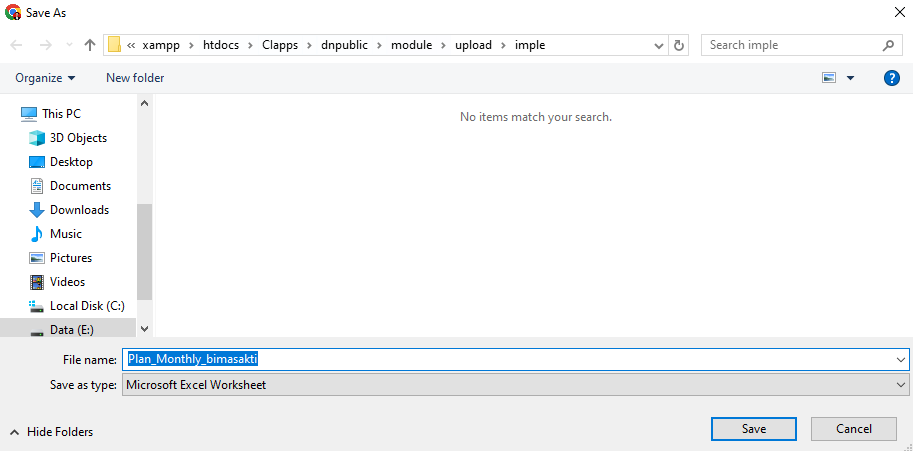
Task: Click the change view icon
Action: tap(829, 77)
